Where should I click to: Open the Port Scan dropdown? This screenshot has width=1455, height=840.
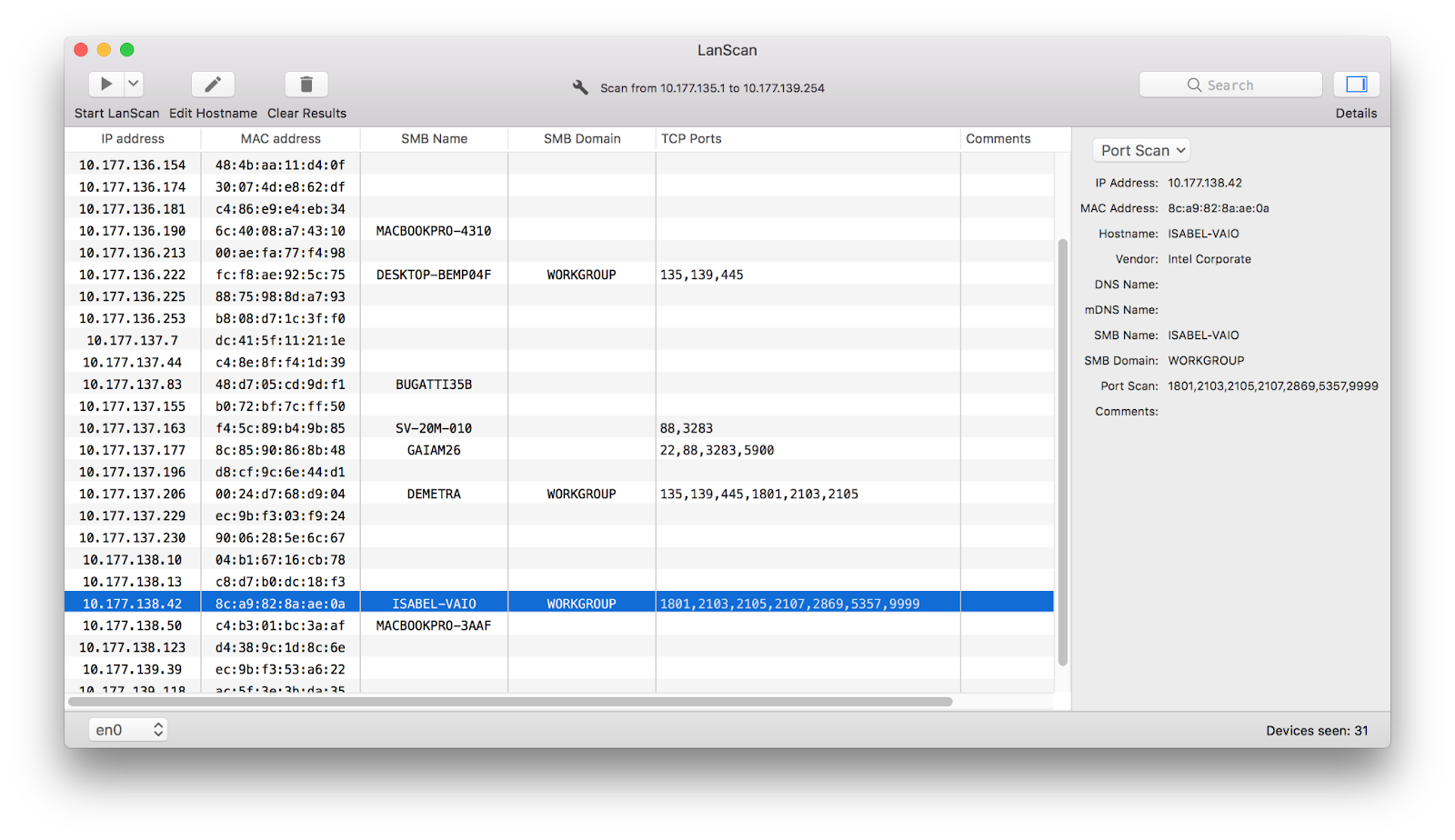click(x=1142, y=151)
